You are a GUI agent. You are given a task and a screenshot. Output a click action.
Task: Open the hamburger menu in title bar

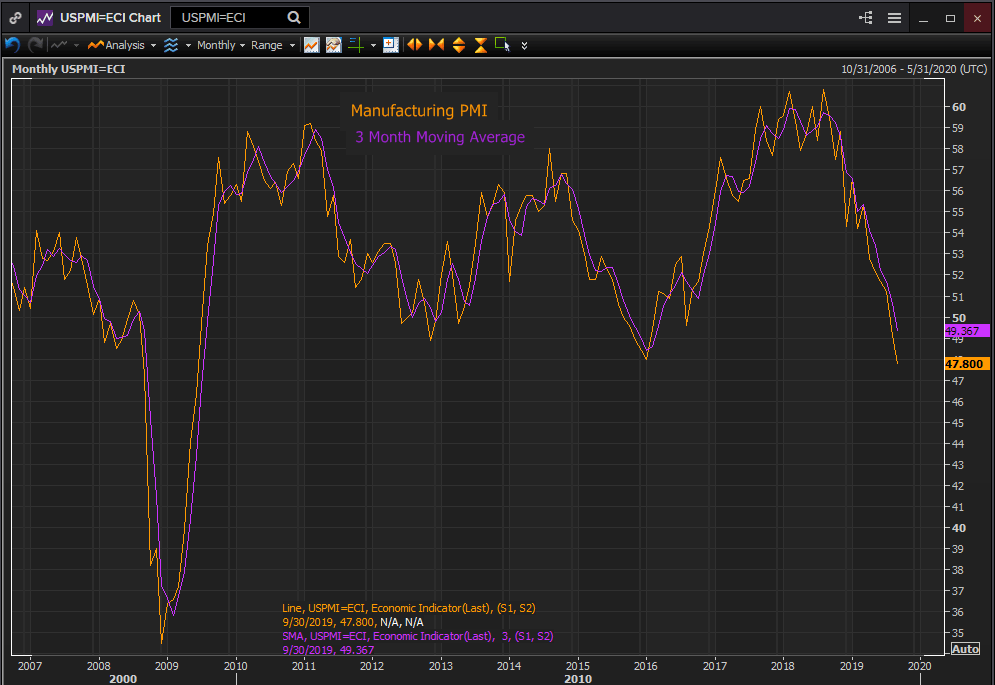[894, 18]
